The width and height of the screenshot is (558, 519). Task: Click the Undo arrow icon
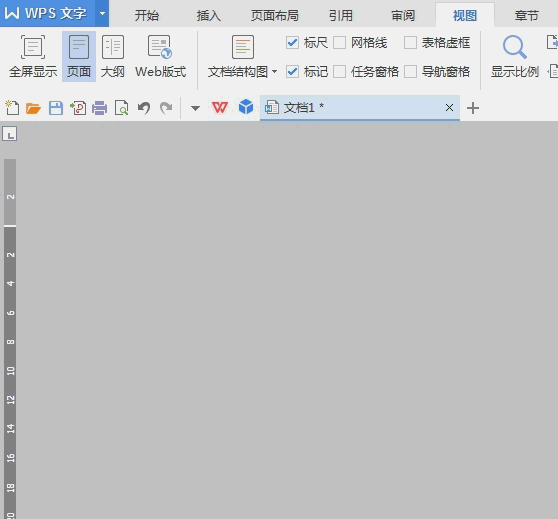pos(144,108)
